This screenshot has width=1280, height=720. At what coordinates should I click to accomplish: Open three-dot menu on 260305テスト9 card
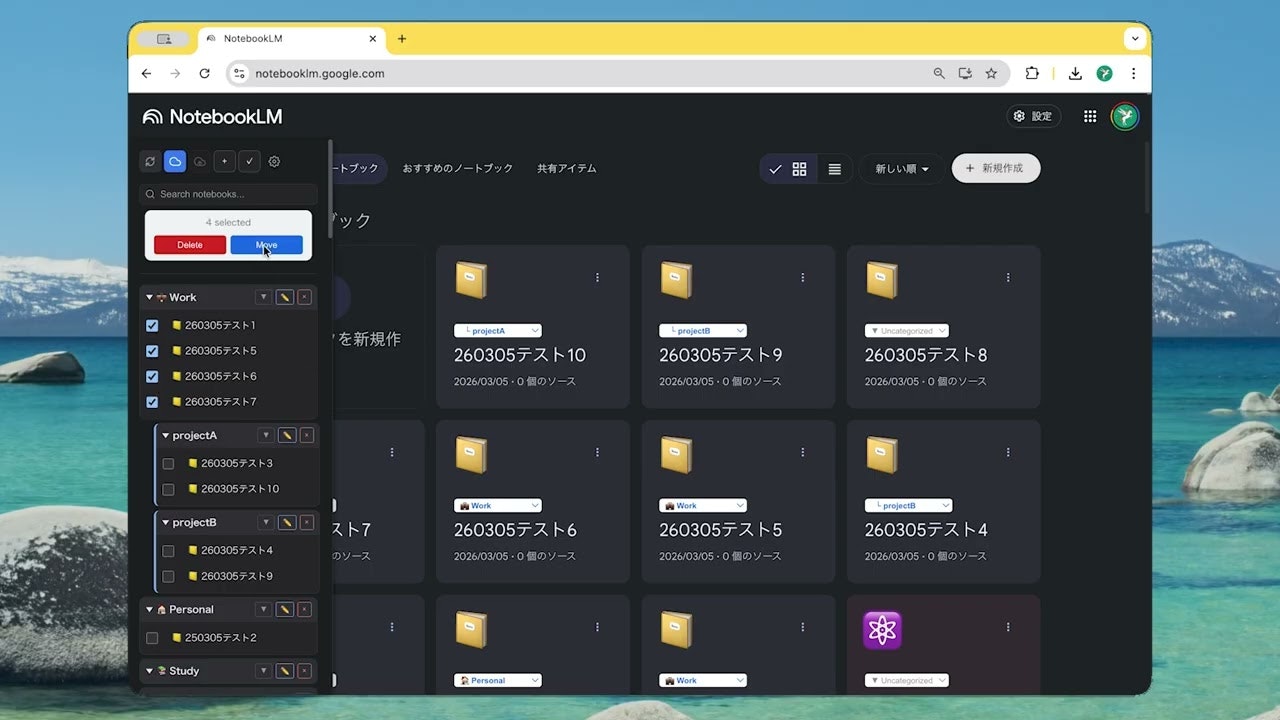803,277
